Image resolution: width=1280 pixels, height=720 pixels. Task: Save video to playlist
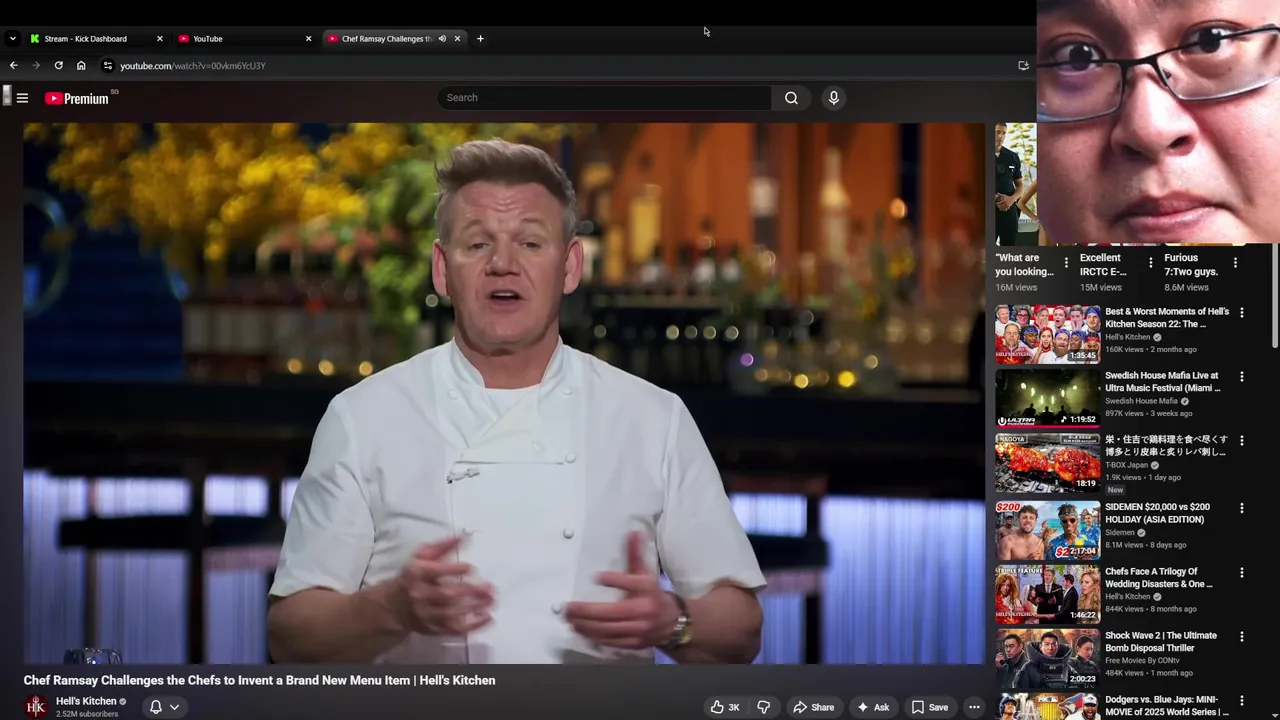tap(929, 707)
